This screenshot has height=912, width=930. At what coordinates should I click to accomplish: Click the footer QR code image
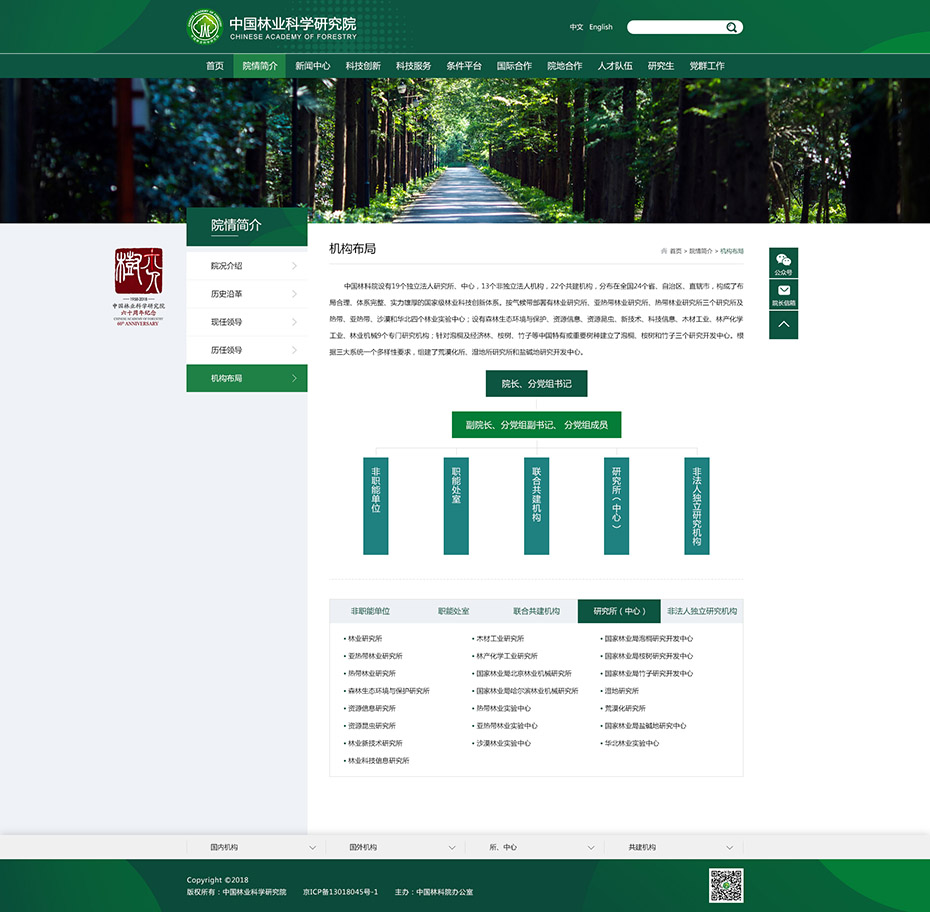[x=726, y=885]
